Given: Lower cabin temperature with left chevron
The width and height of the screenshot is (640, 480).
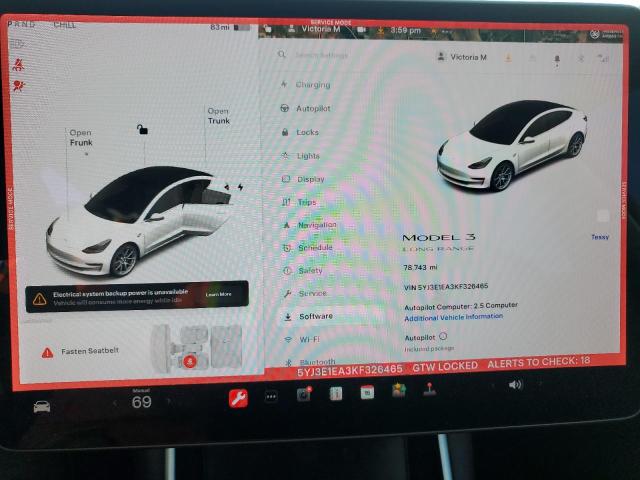Looking at the screenshot, I should tap(115, 403).
